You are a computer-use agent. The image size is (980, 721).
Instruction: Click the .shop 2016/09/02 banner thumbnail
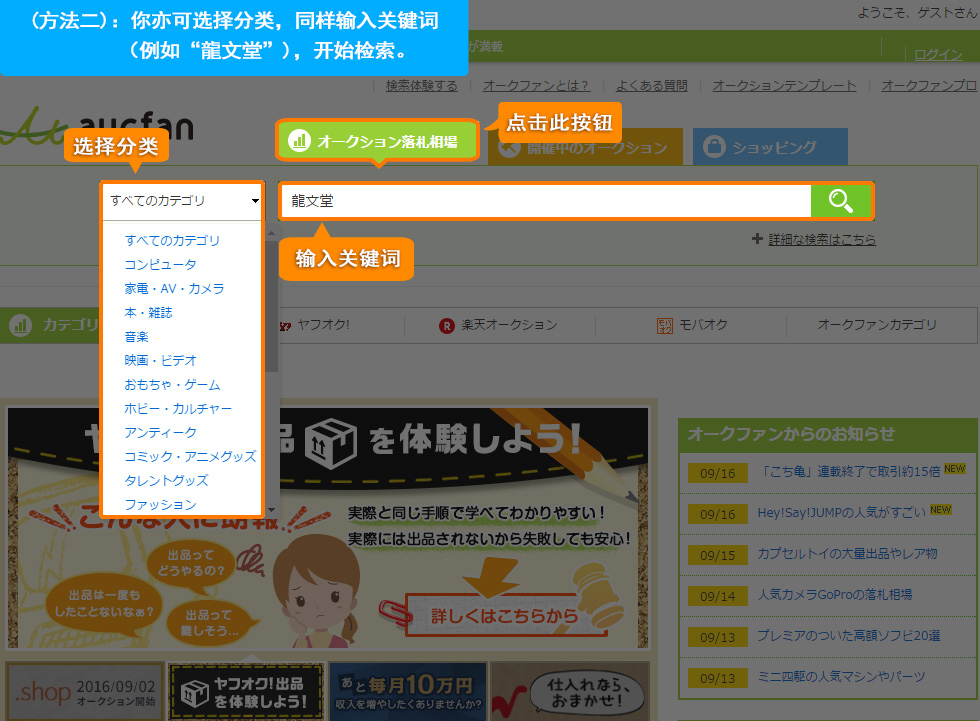point(85,691)
